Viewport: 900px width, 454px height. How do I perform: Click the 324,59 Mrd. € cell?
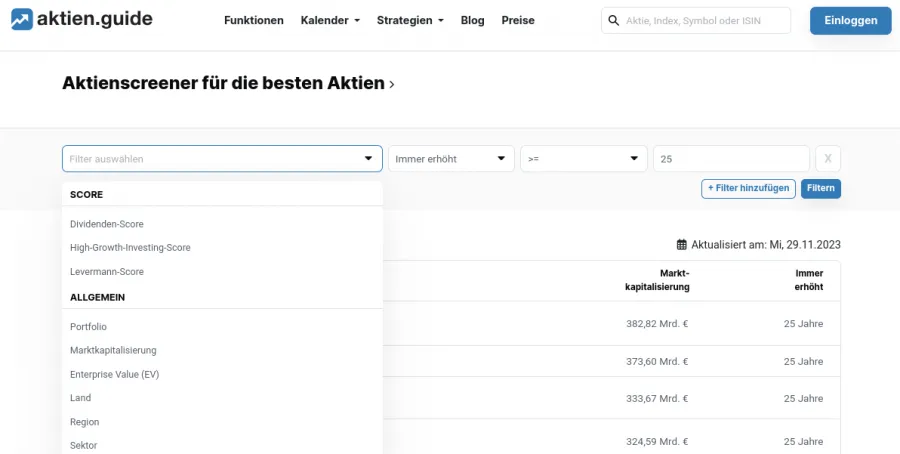(657, 441)
